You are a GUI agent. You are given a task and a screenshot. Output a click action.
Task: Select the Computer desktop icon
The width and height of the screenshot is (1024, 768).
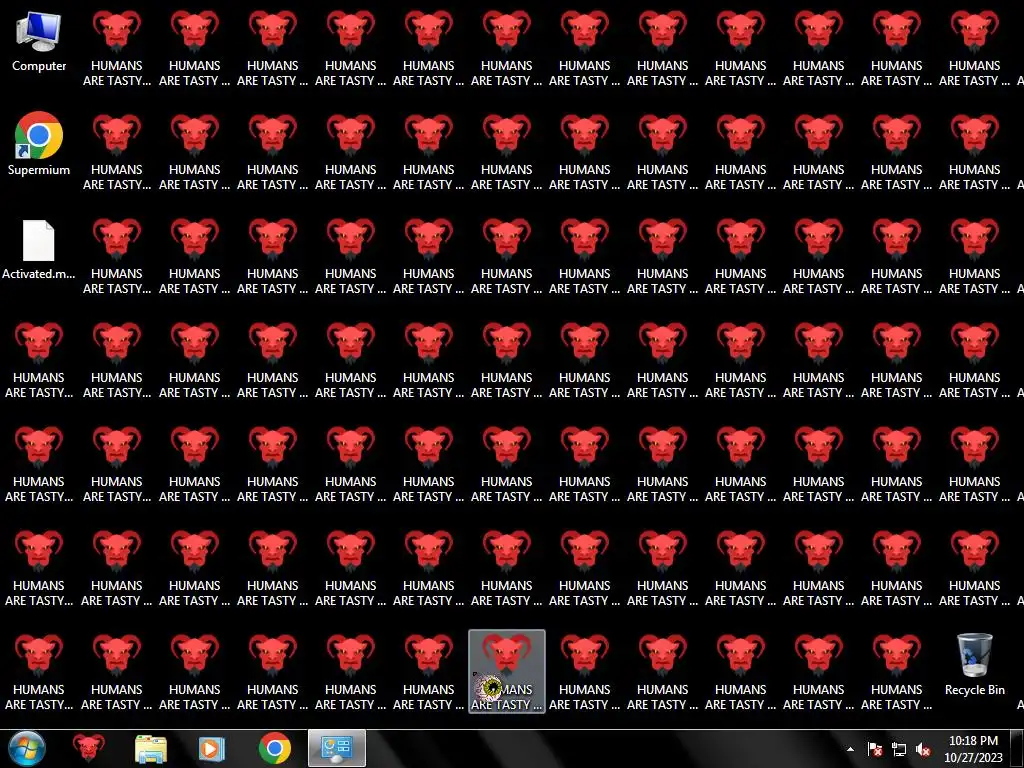point(39,42)
